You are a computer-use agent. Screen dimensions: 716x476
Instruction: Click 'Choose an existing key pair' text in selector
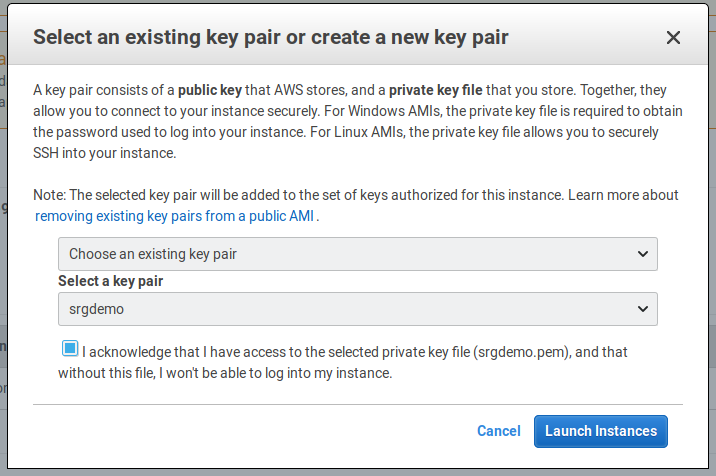152,254
